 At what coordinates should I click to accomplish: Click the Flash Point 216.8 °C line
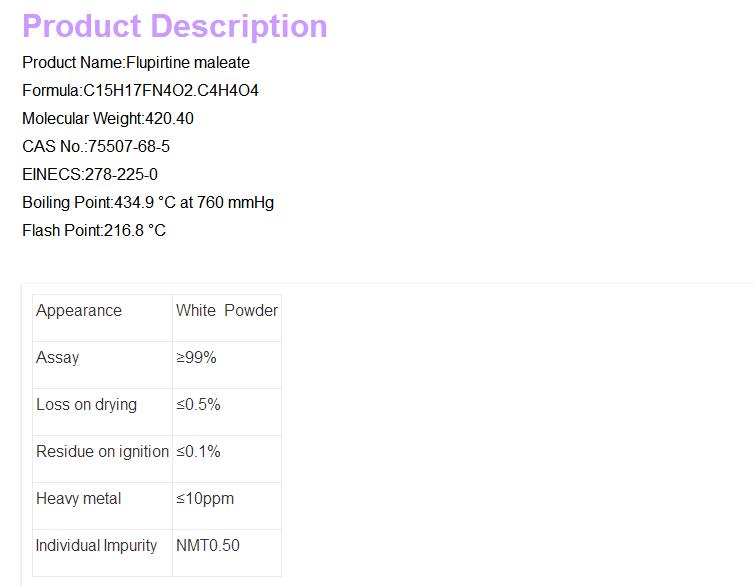pos(94,230)
